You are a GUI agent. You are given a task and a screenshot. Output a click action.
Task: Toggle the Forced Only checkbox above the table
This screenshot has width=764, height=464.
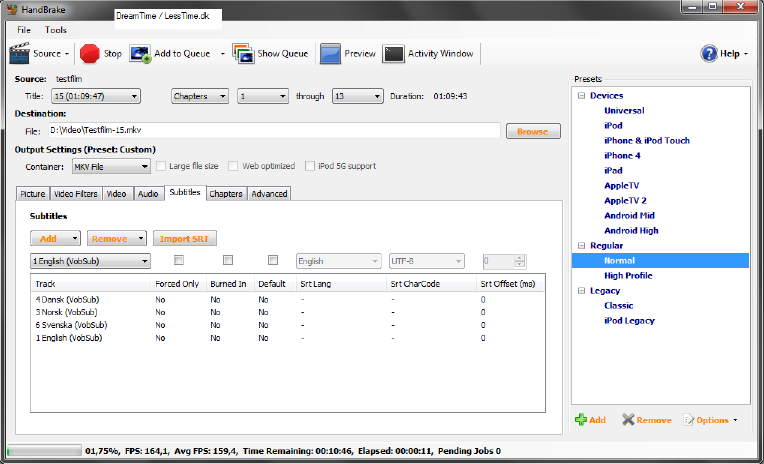point(179,260)
